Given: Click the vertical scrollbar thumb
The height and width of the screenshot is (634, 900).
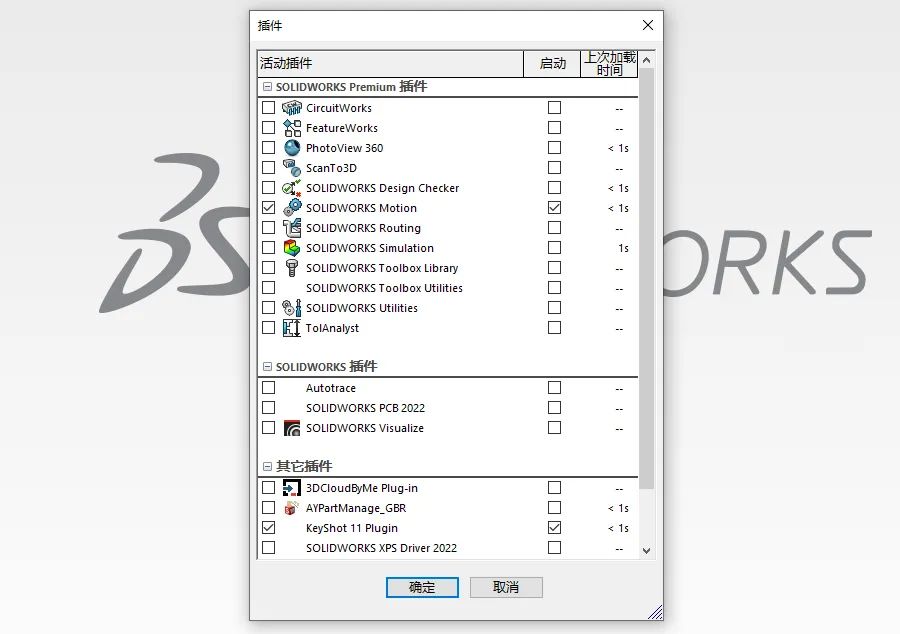Looking at the screenshot, I should [646, 278].
